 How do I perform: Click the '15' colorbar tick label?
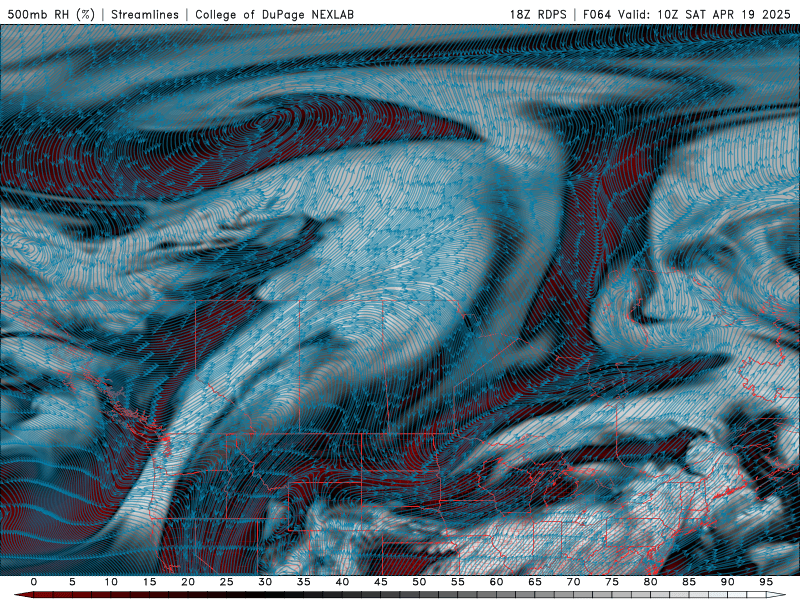tap(149, 582)
